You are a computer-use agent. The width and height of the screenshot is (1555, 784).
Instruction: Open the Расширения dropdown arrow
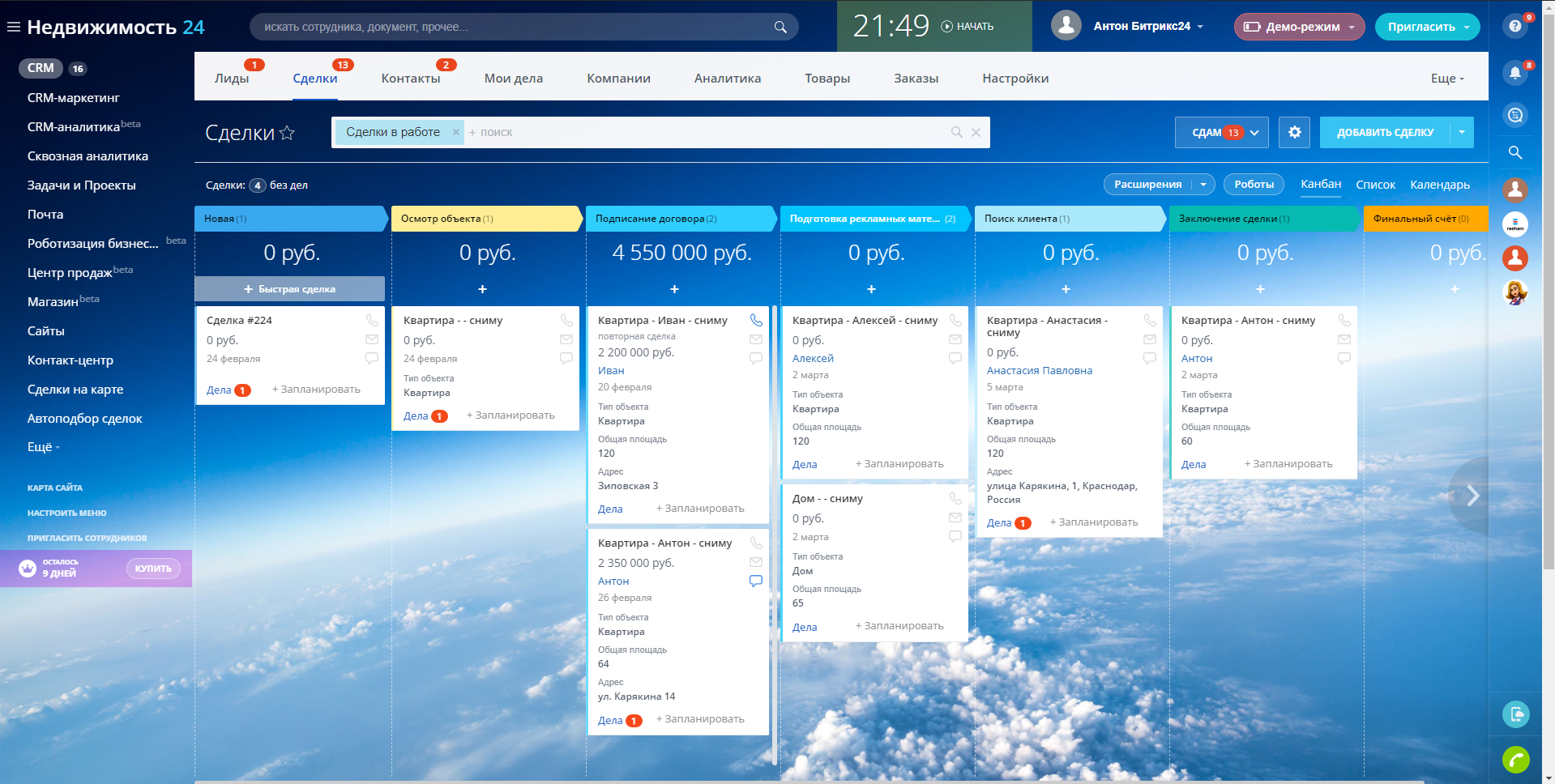coord(1203,185)
